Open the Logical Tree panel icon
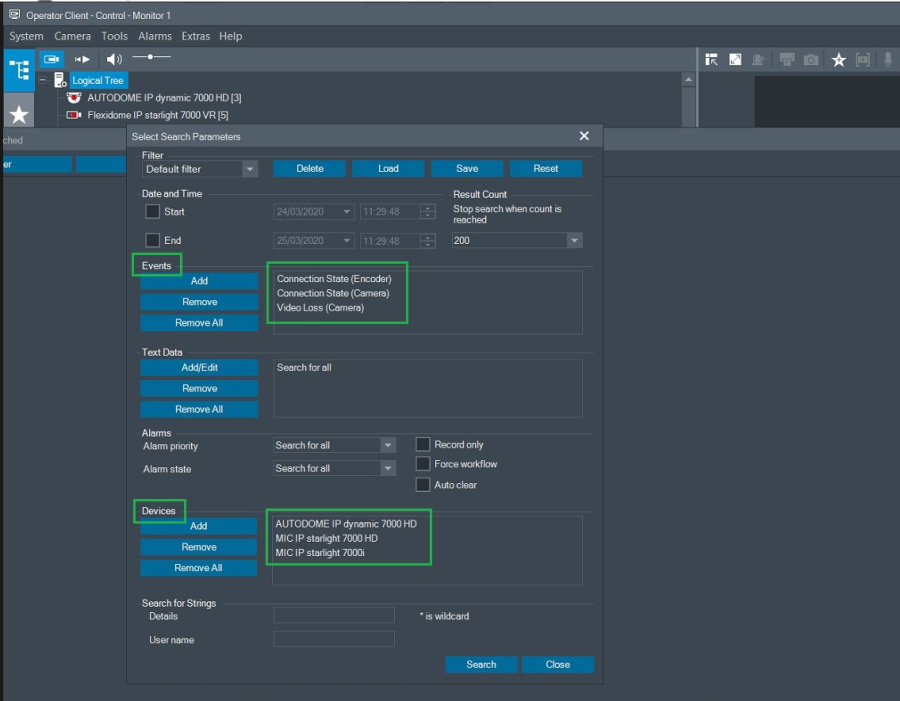 pyautogui.click(x=19, y=69)
